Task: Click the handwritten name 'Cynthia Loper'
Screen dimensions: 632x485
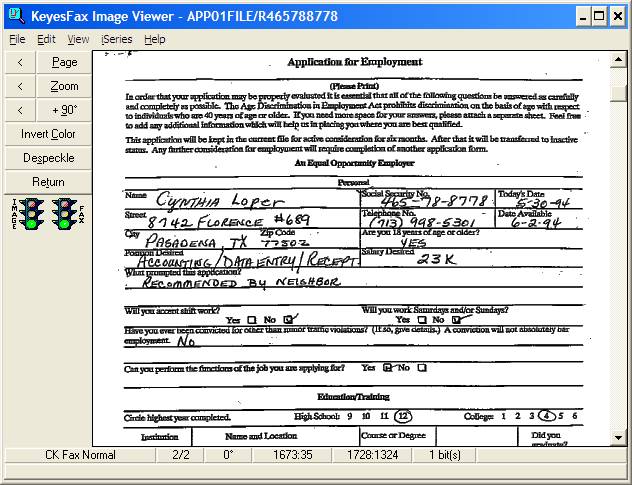Action: click(220, 200)
